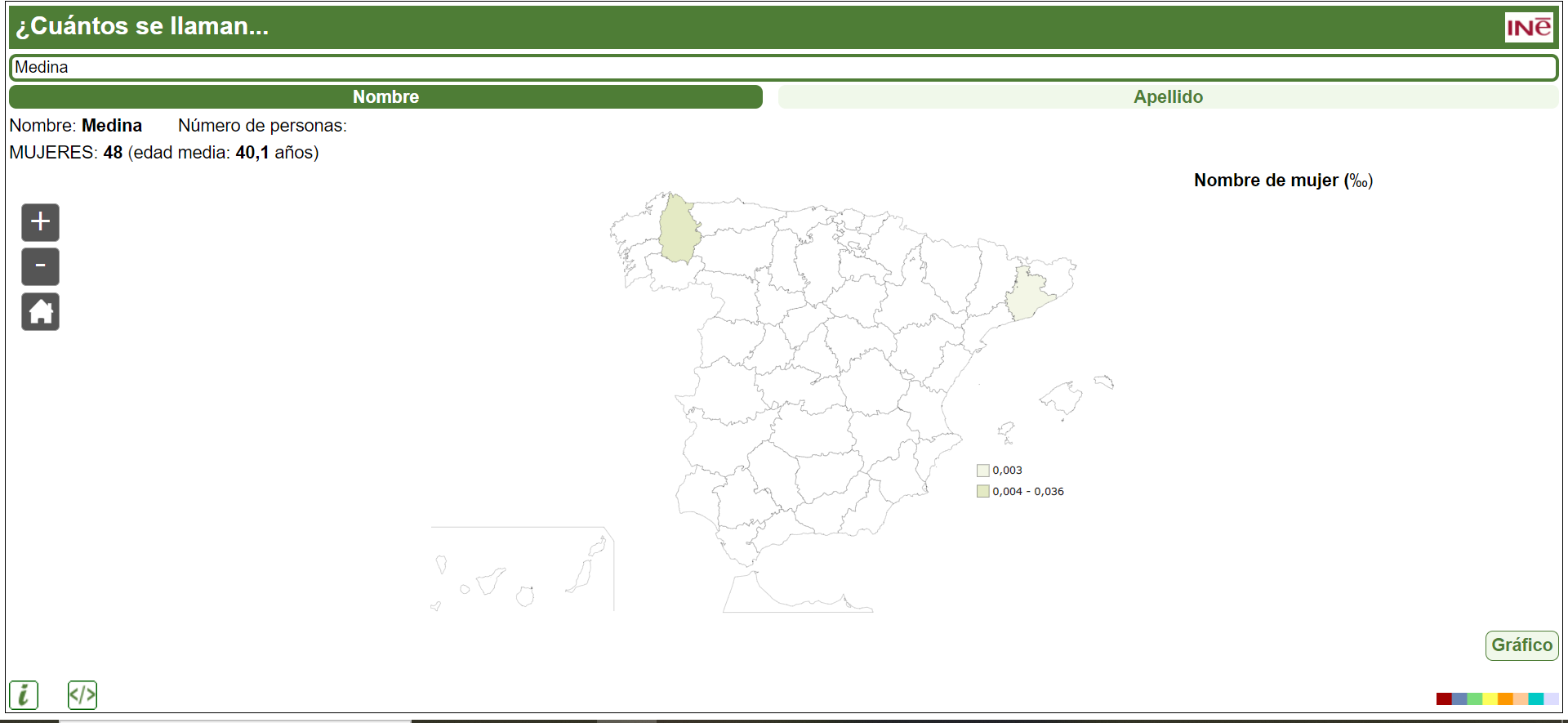This screenshot has width=1568, height=723.
Task: Open the Gráfico chart view
Action: 1521,645
